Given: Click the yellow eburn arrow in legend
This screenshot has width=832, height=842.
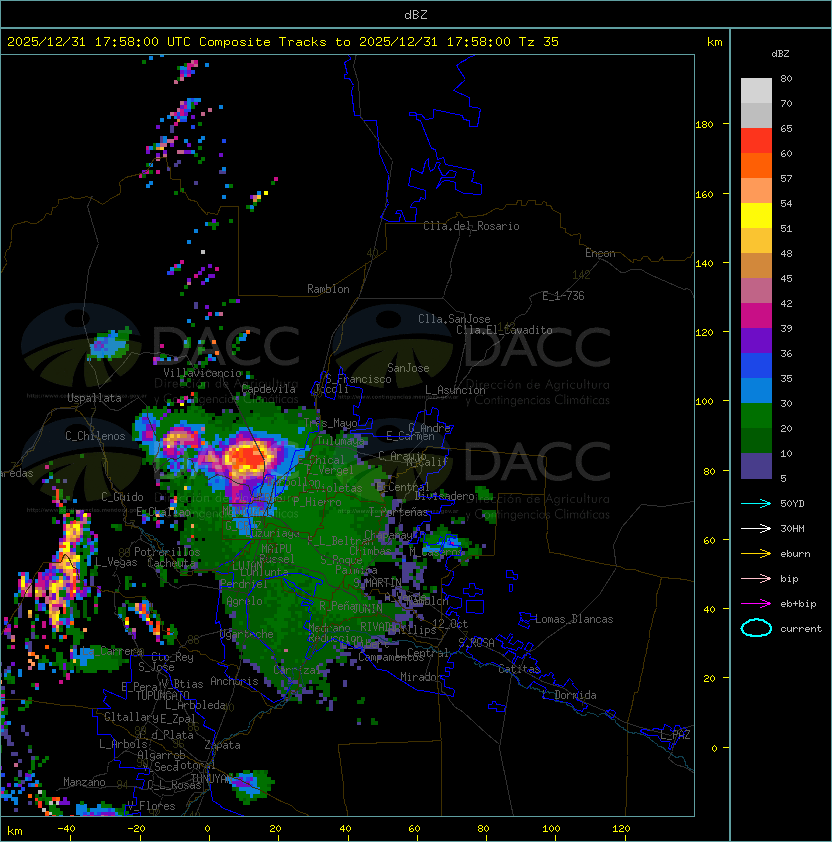Looking at the screenshot, I should click(x=756, y=554).
